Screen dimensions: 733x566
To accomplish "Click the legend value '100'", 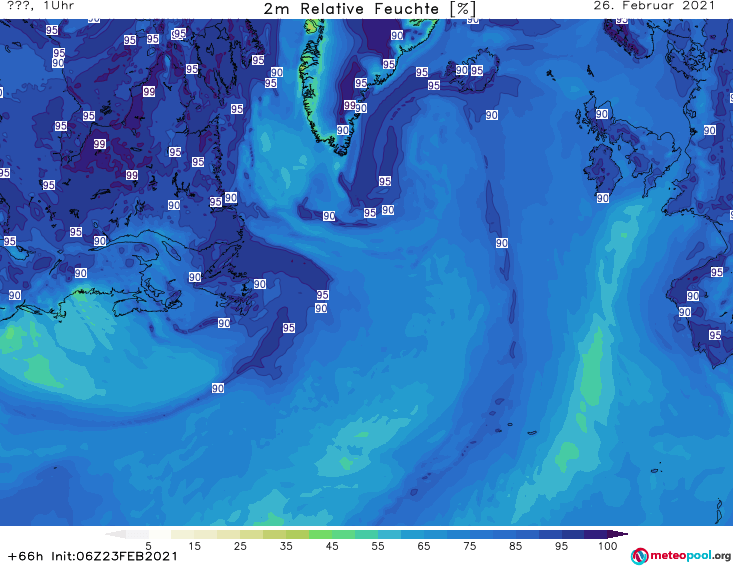I will point(607,546).
